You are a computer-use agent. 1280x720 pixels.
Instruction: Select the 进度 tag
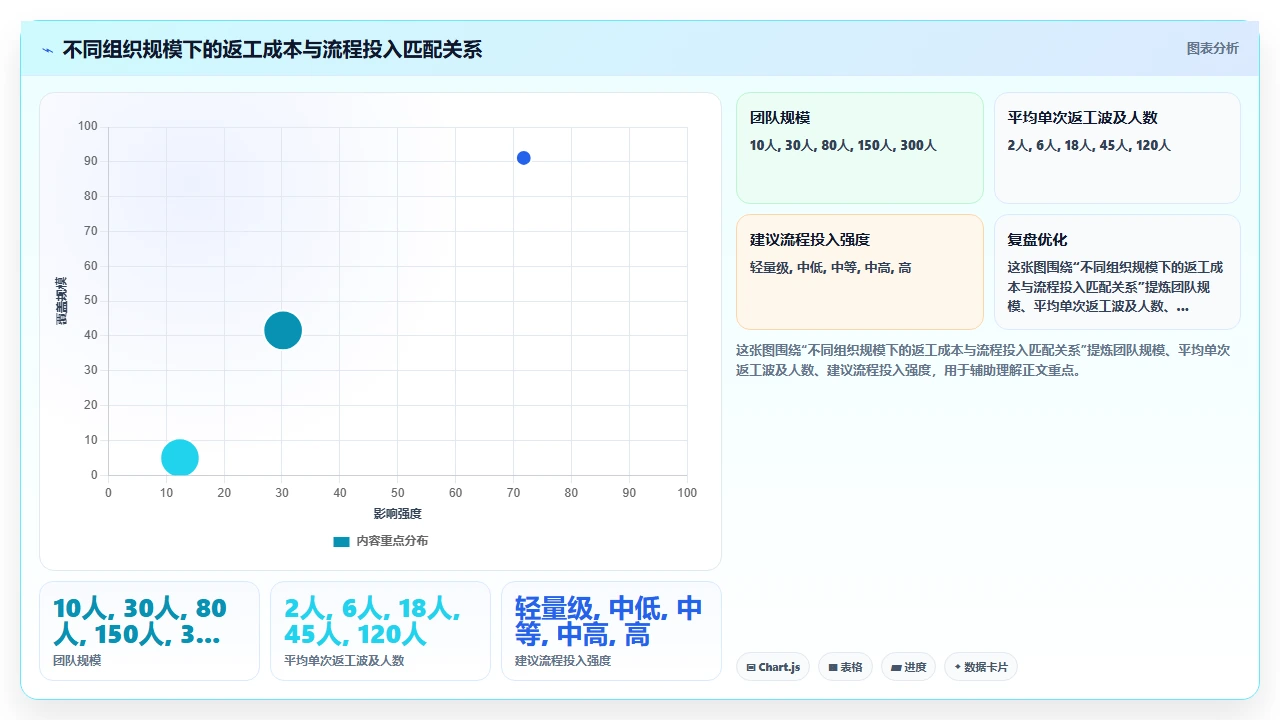click(908, 667)
